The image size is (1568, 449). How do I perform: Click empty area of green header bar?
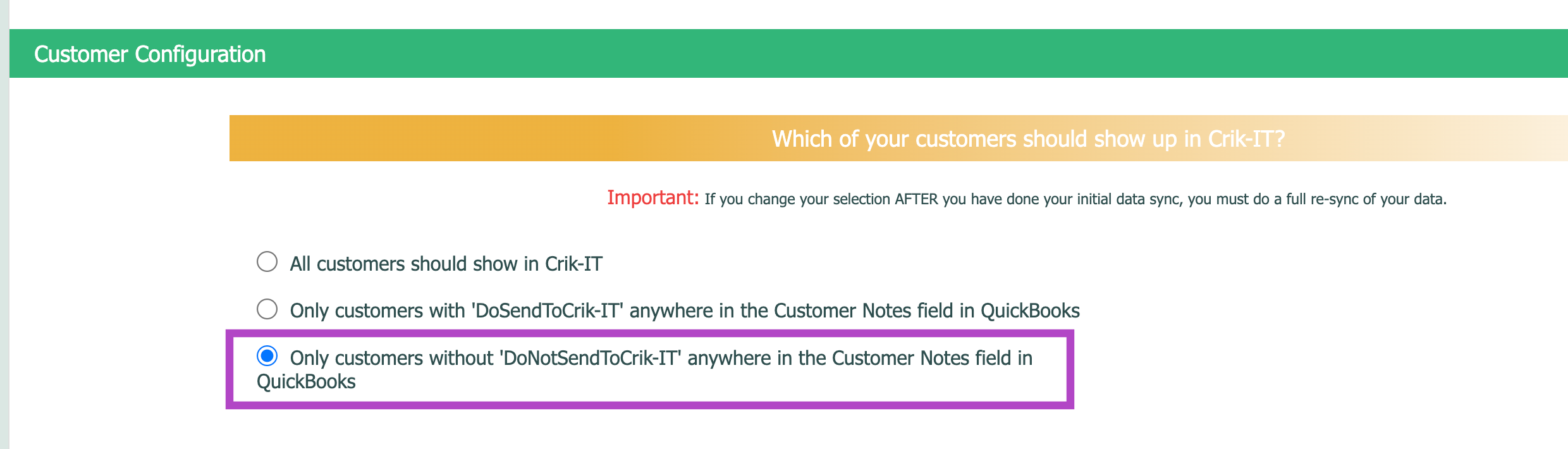(885, 54)
